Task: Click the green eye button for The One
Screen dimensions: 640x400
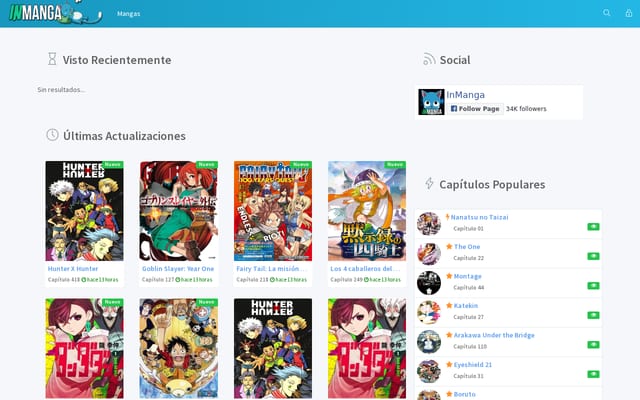Action: [593, 256]
